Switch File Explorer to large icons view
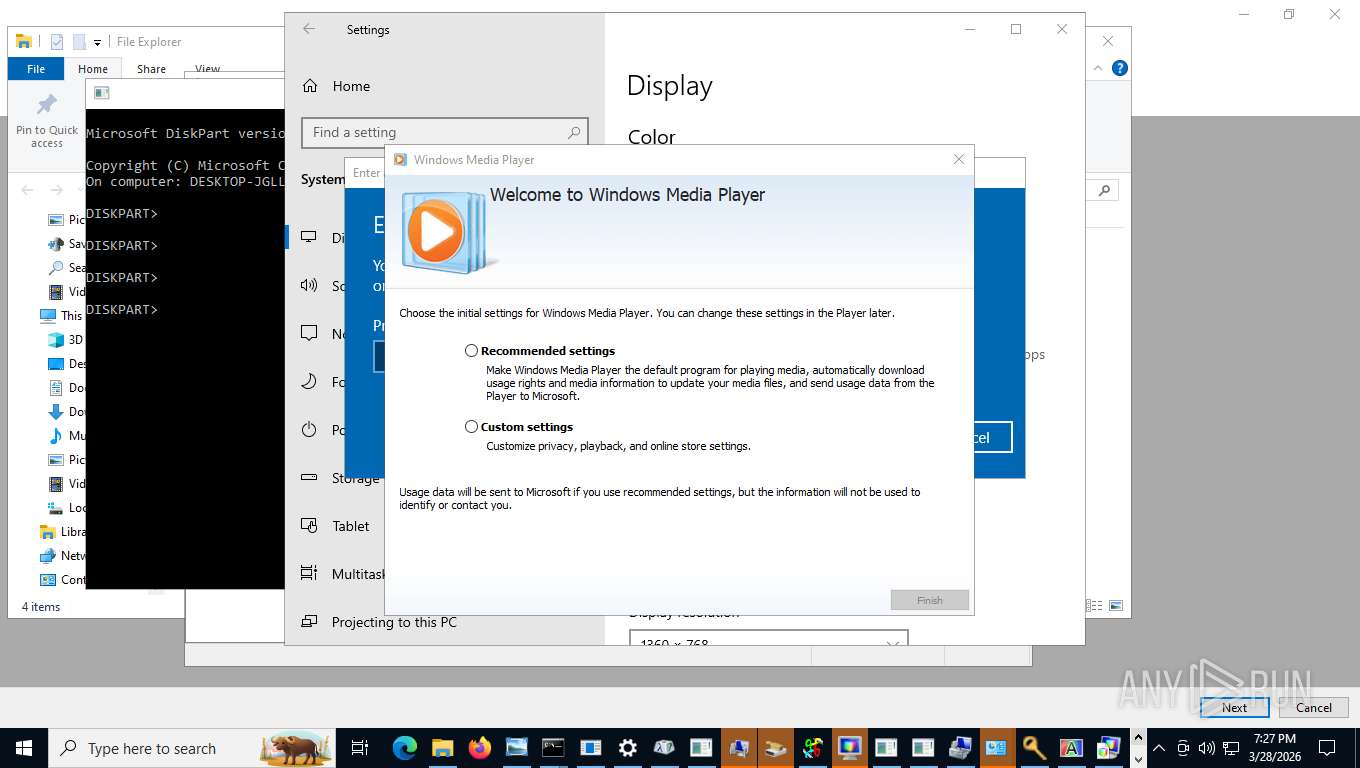This screenshot has height=768, width=1360. tap(1116, 606)
